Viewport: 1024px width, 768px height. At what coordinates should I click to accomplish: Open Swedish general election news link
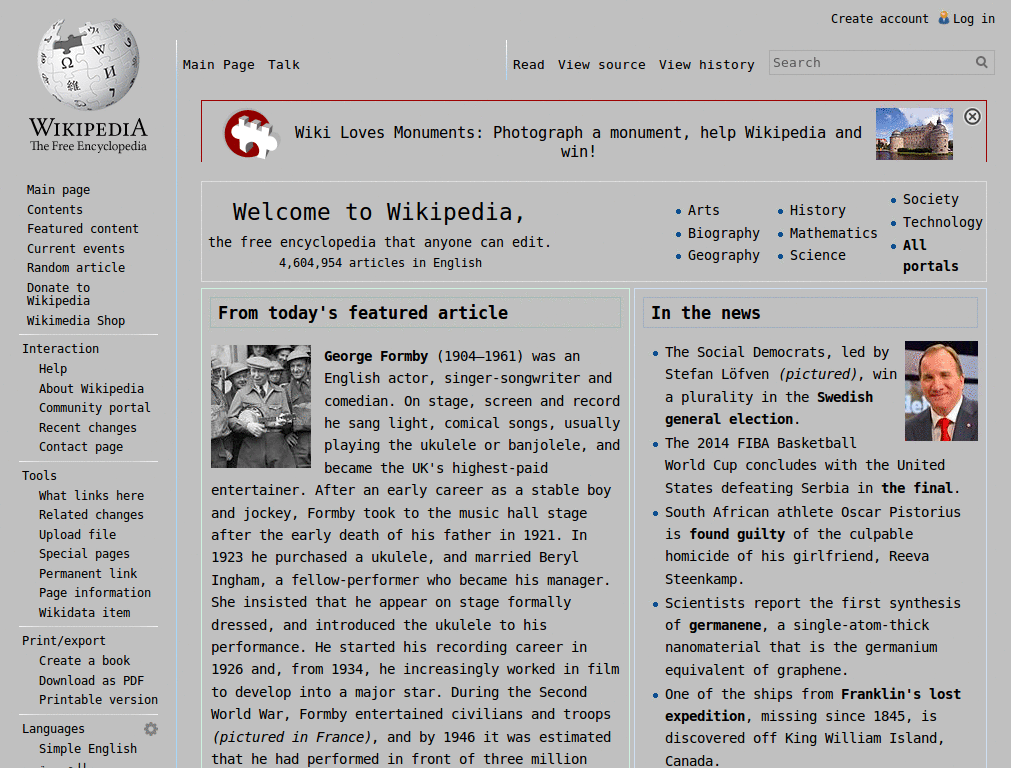769,408
